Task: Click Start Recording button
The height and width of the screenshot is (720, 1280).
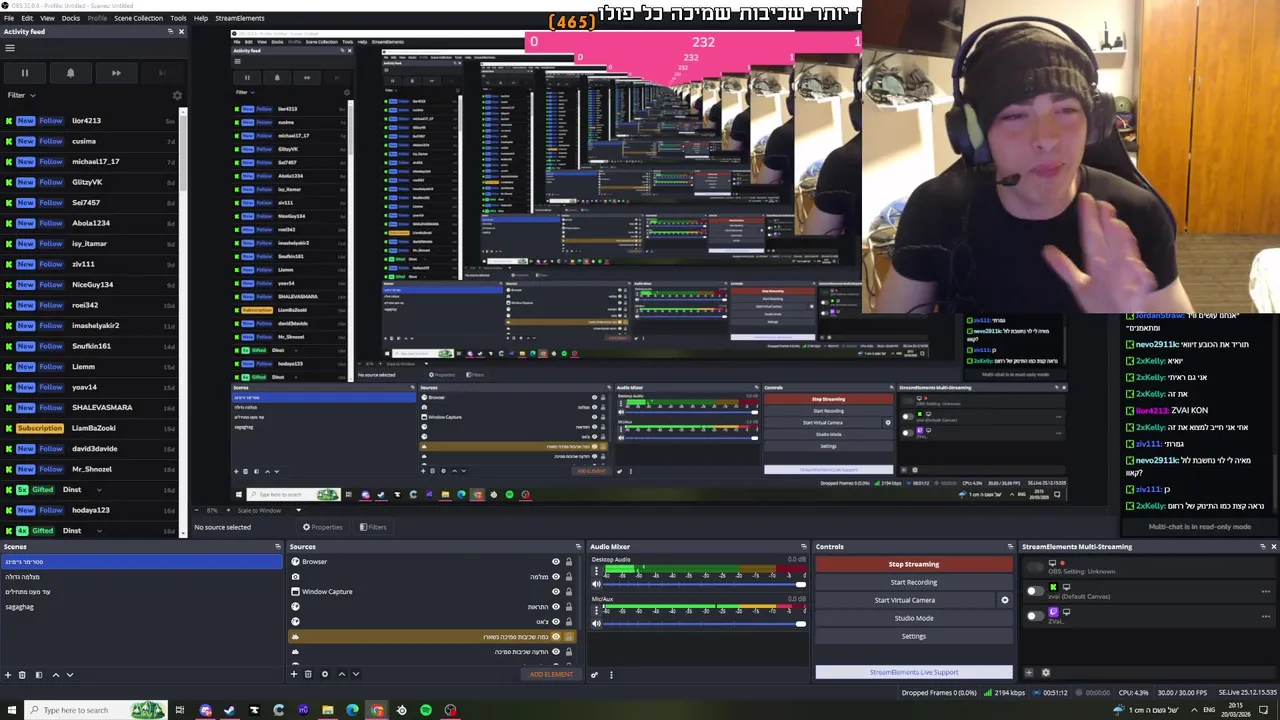Action: [x=914, y=582]
